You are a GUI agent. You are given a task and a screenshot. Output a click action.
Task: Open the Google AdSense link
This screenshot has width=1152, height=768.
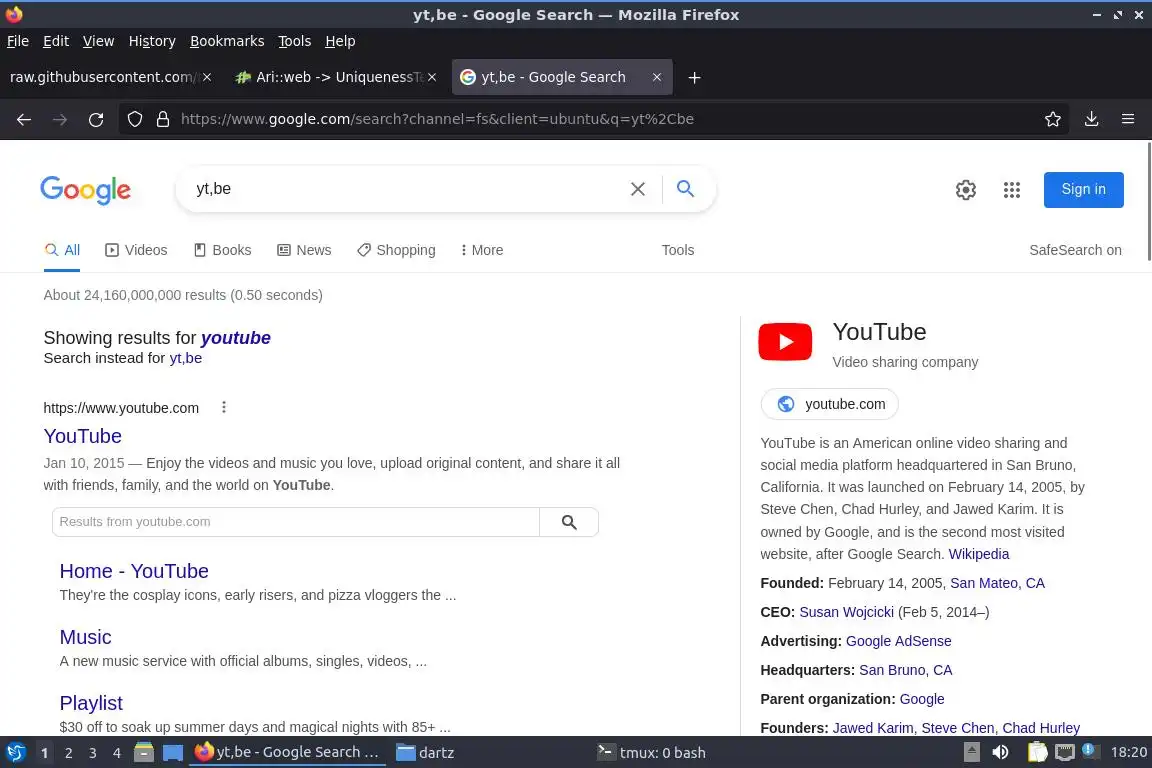click(899, 641)
